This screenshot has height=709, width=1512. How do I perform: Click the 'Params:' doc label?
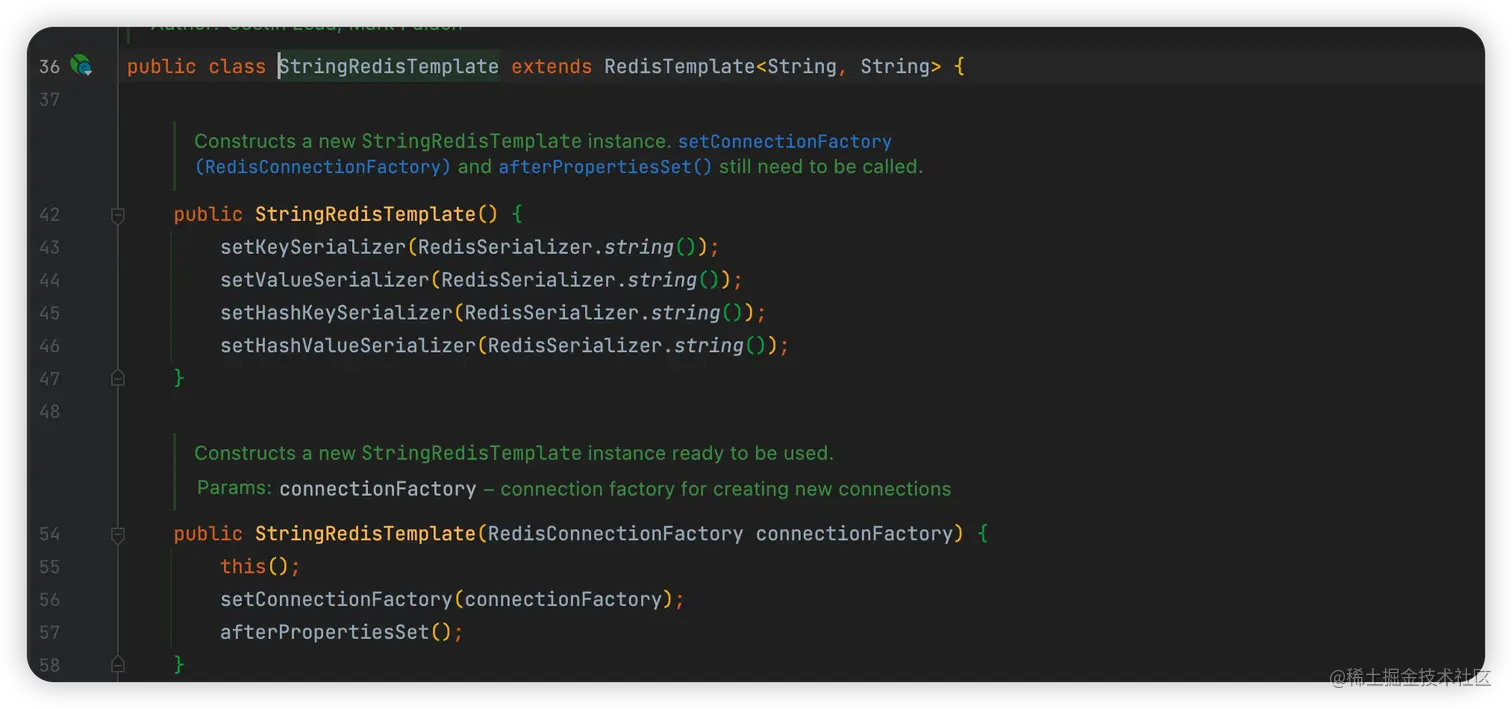(x=234, y=488)
